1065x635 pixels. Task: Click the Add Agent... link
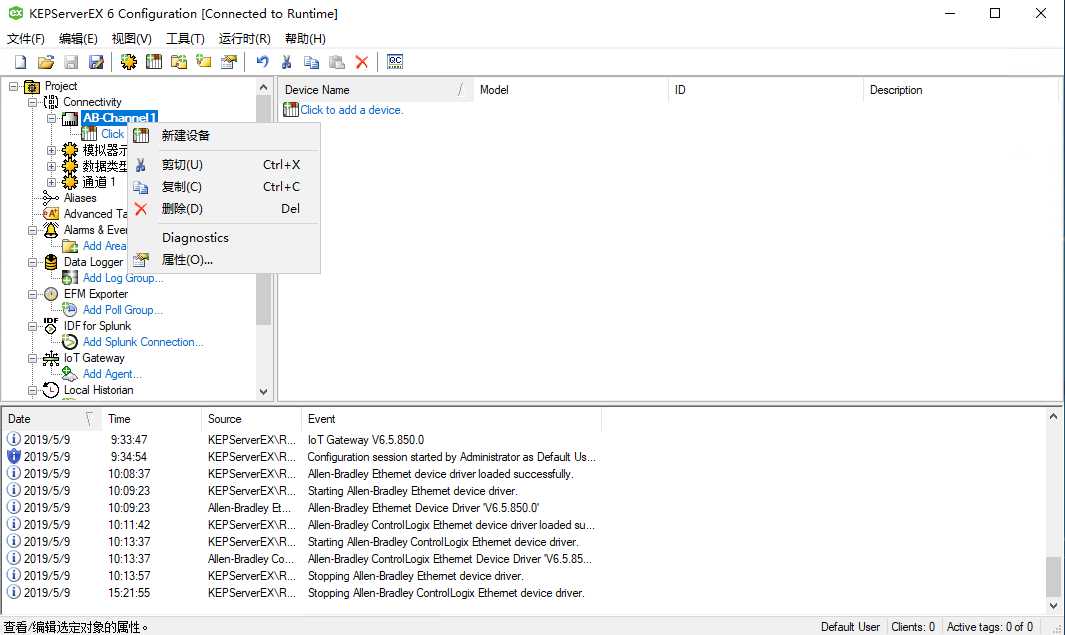coord(112,374)
